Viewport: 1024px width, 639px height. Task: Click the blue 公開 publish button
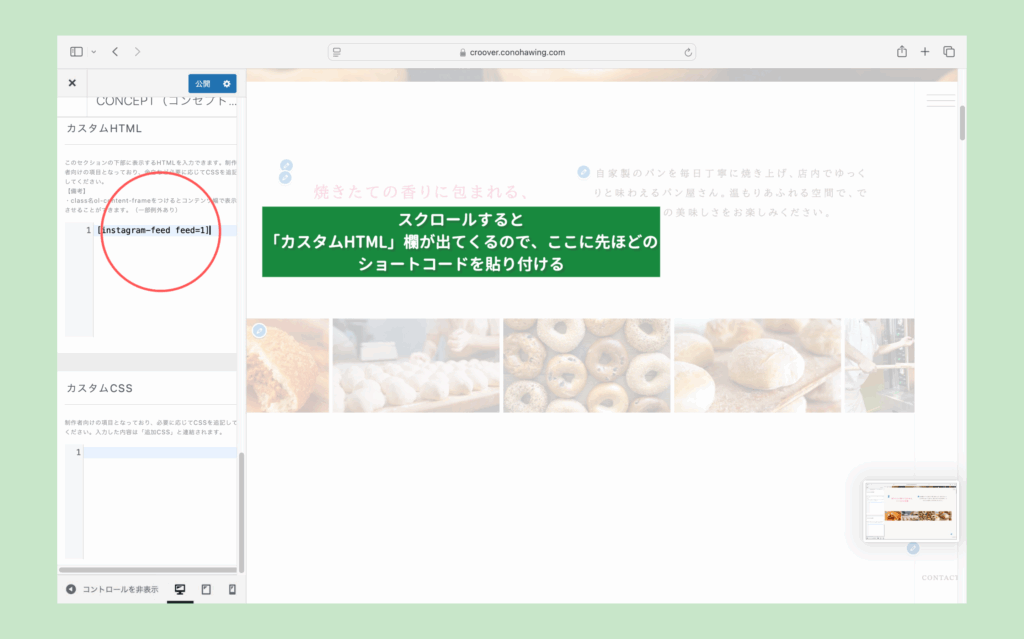(203, 84)
